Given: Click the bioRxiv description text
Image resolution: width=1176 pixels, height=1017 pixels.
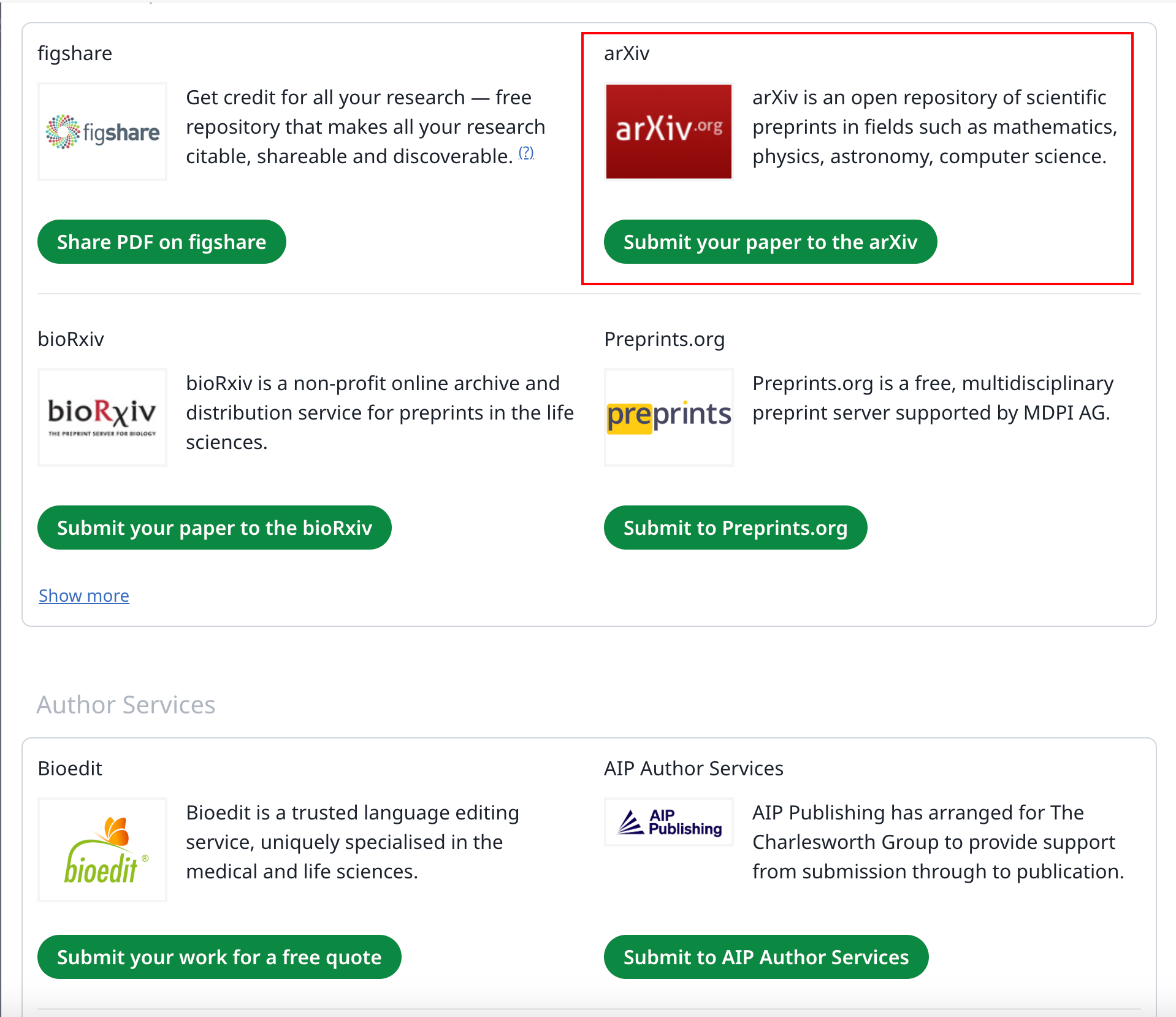Looking at the screenshot, I should 380,413.
